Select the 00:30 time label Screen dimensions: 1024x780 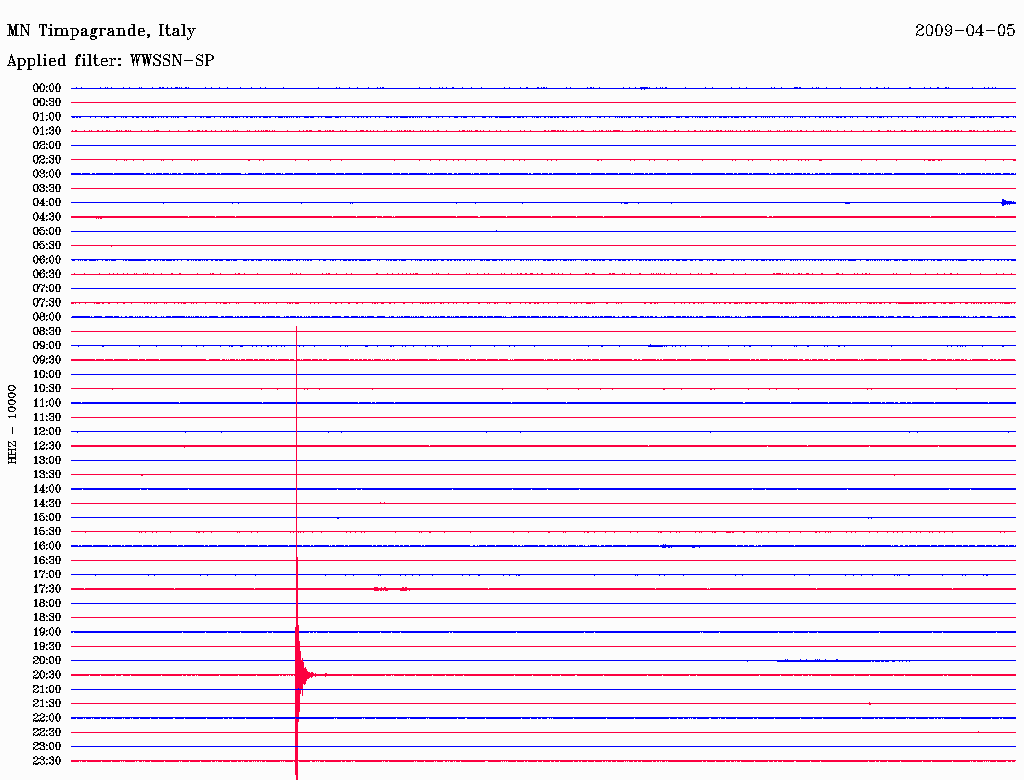pos(47,102)
